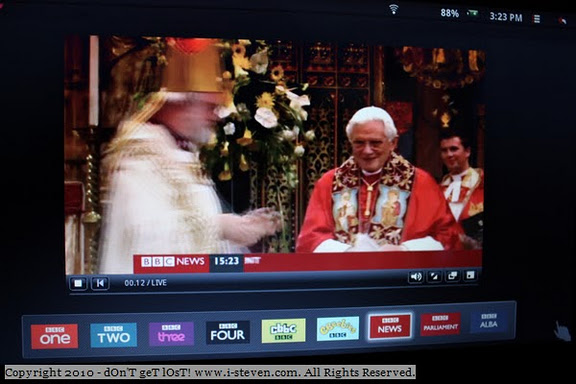Open the status bar menu list icon

[x=537, y=18]
